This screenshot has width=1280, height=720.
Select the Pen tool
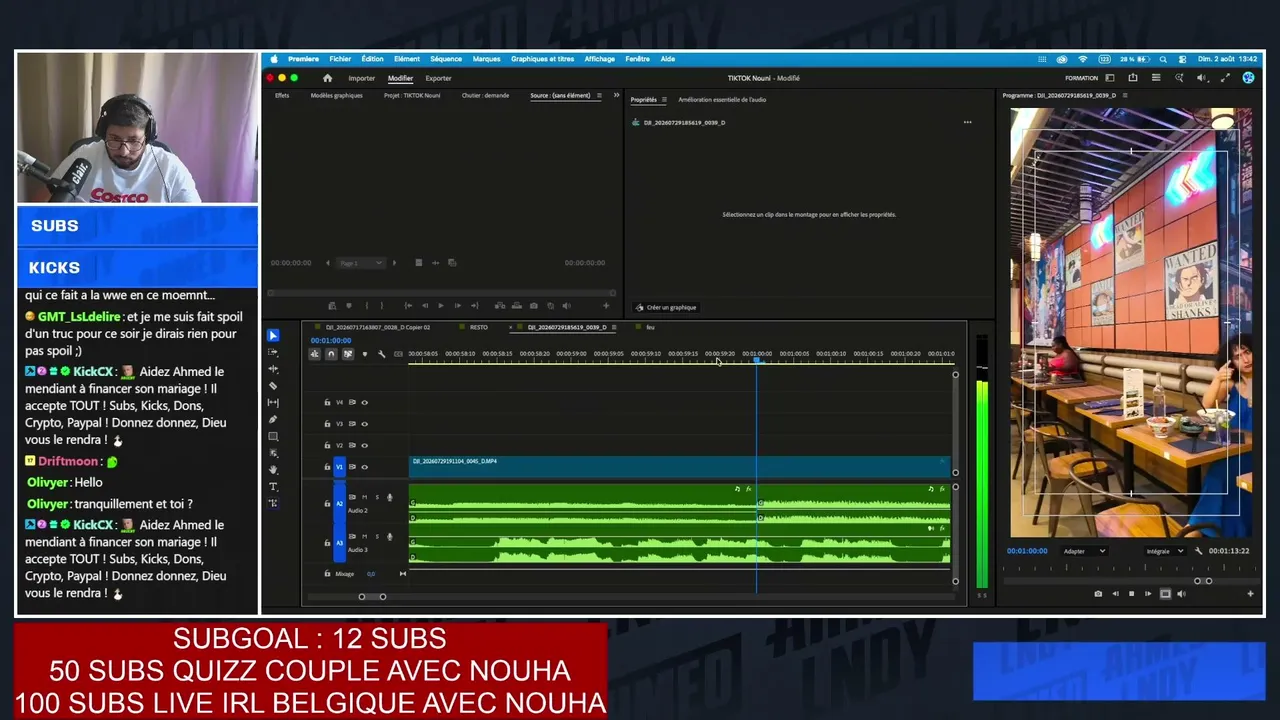[273, 420]
